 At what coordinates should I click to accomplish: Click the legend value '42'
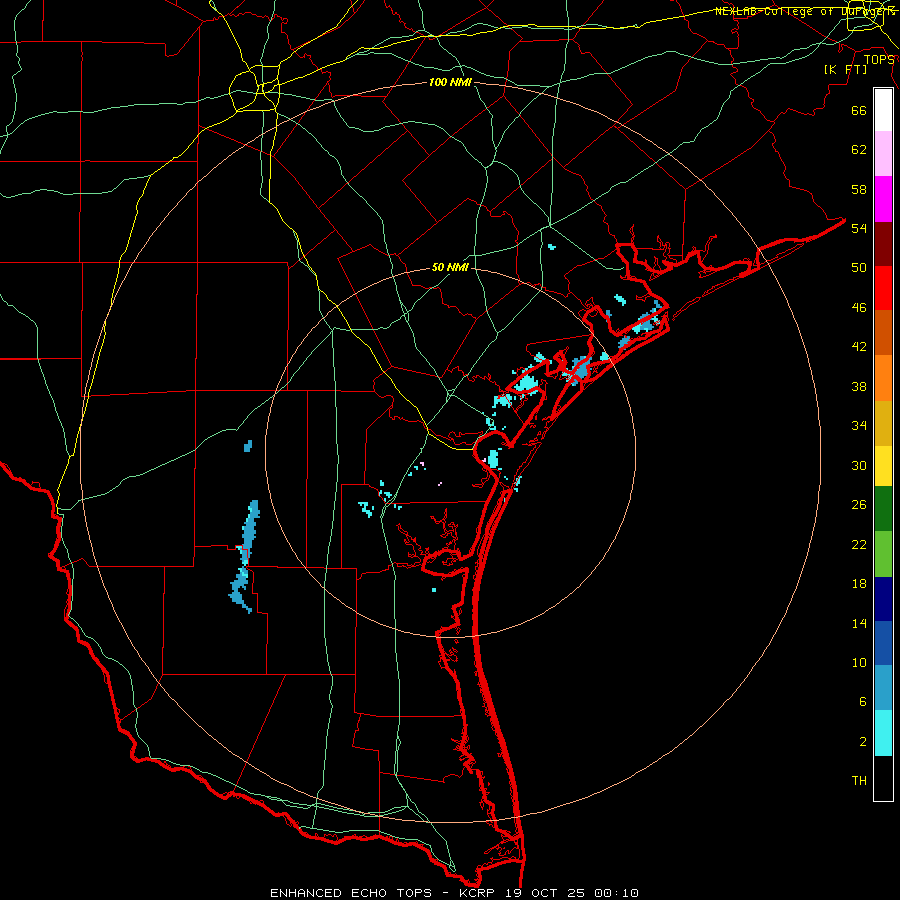(859, 347)
